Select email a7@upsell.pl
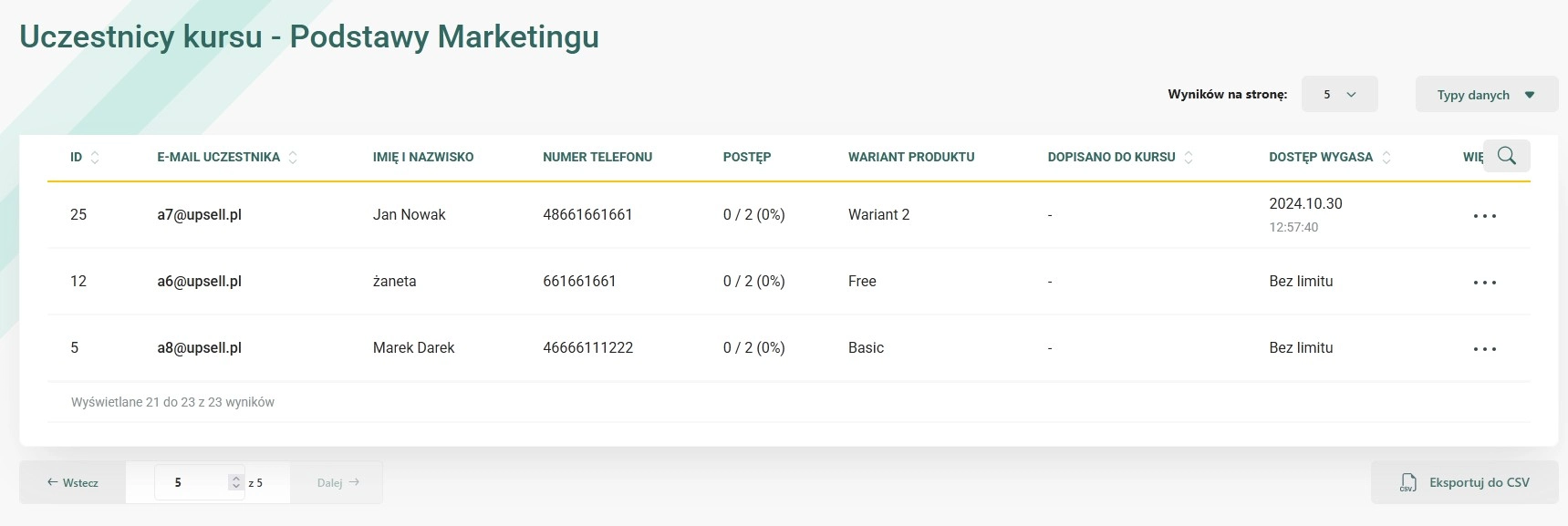Viewport: 1568px width, 526px height. click(x=199, y=214)
